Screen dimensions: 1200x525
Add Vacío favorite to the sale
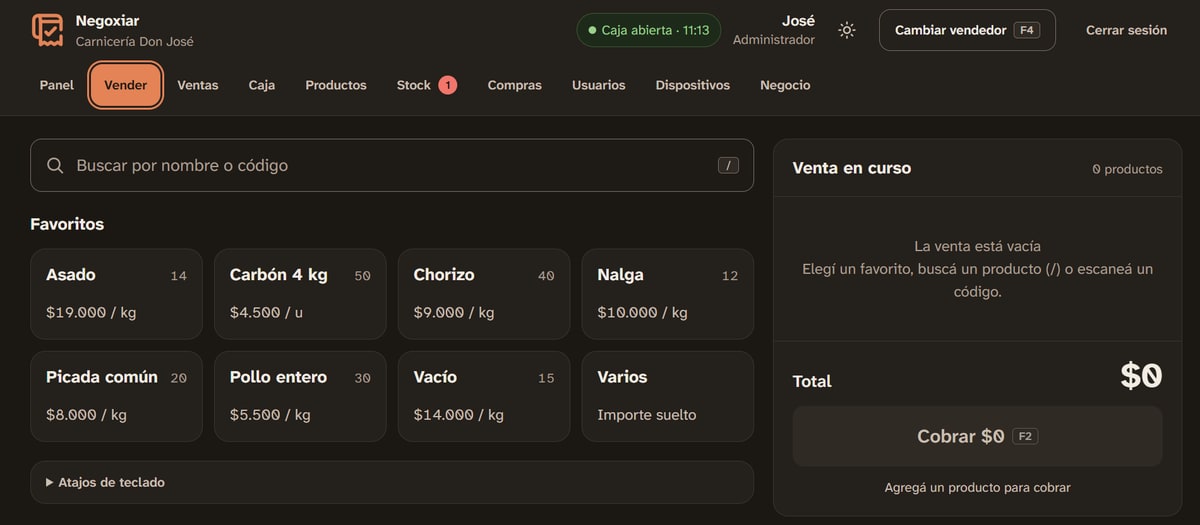(x=484, y=396)
